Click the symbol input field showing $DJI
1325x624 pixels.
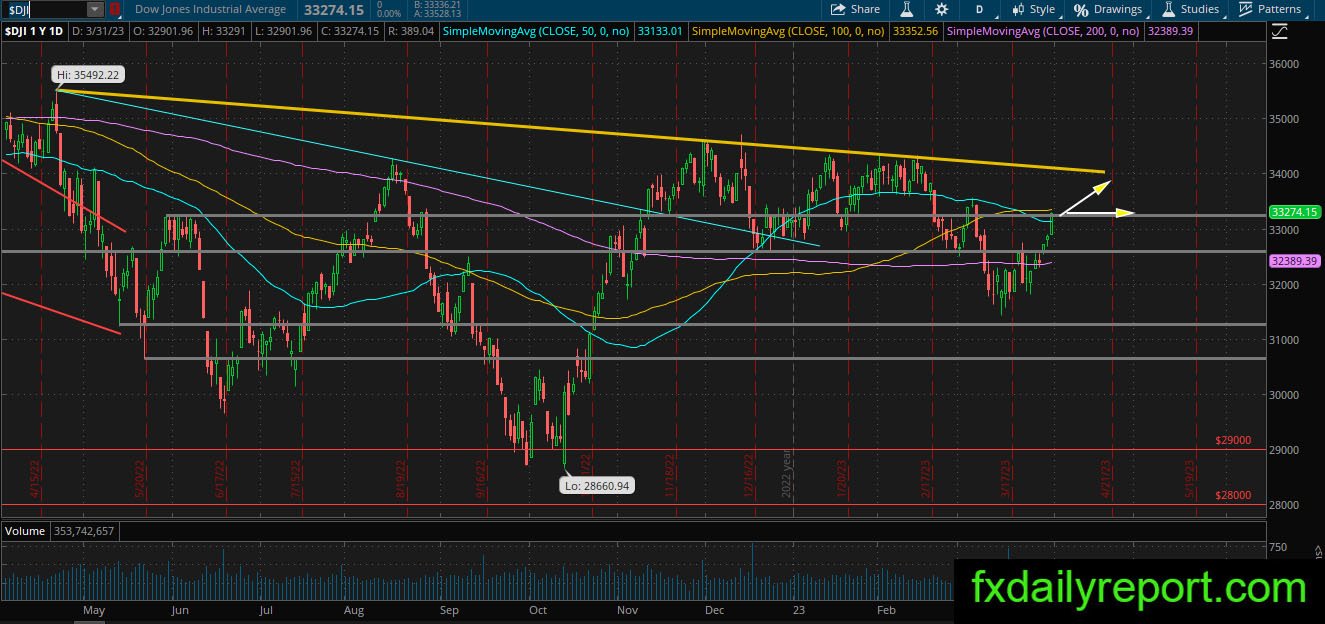[43, 9]
